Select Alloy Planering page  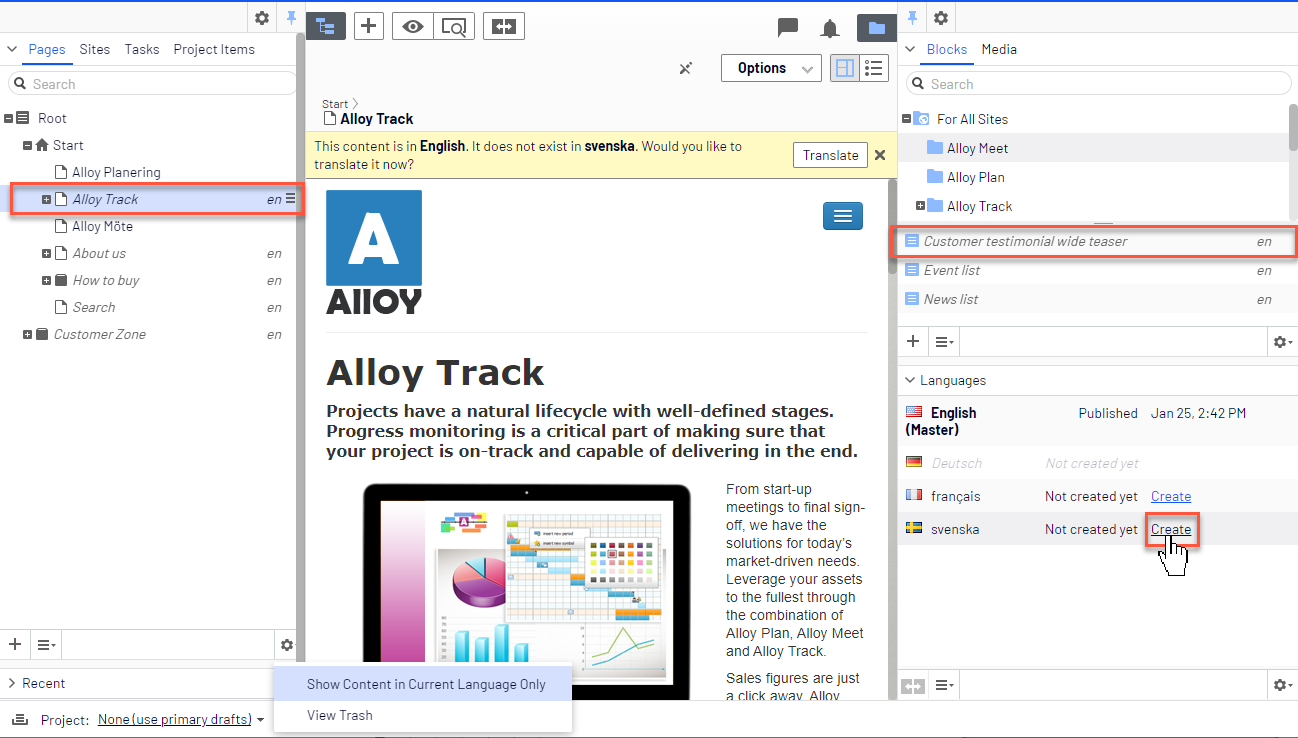pyautogui.click(x=116, y=172)
